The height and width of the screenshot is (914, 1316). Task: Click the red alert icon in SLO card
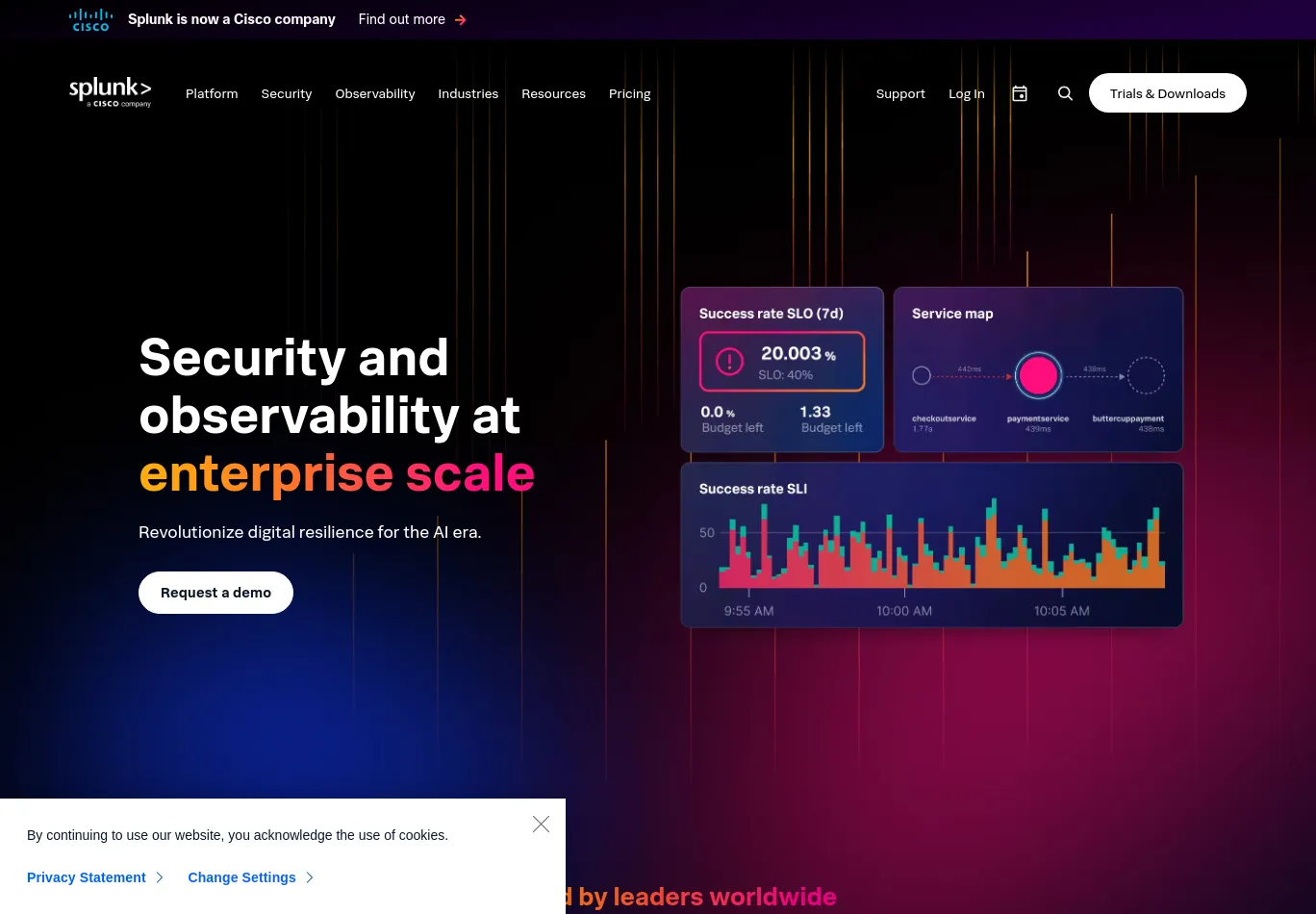coord(729,362)
